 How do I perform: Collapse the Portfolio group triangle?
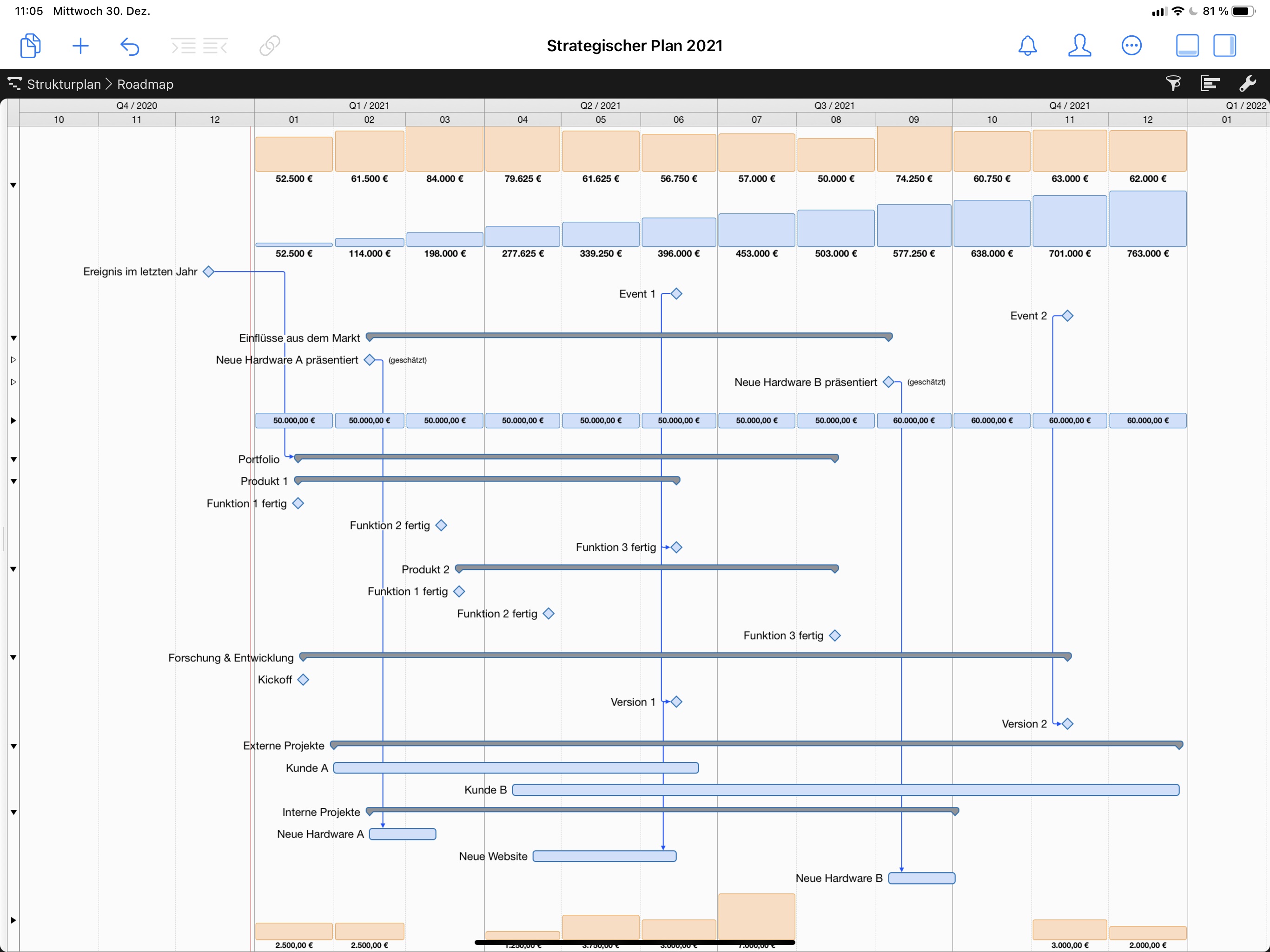[13, 459]
